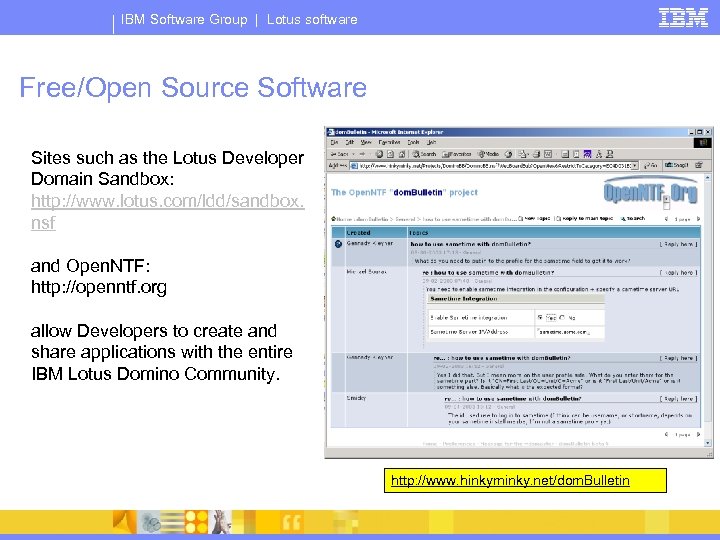Open the address bar dropdown arrow

pyautogui.click(x=635, y=165)
